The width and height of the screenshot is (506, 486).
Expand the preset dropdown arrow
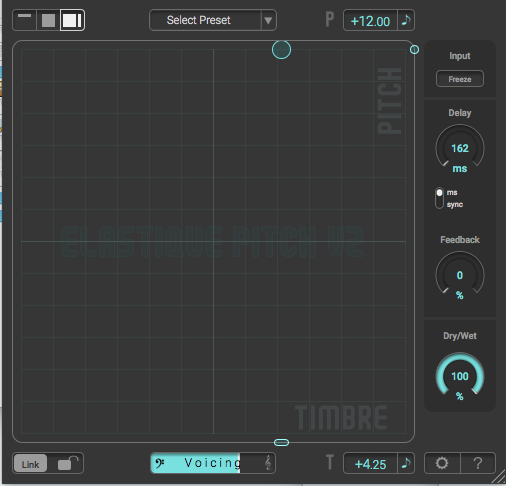coord(268,20)
